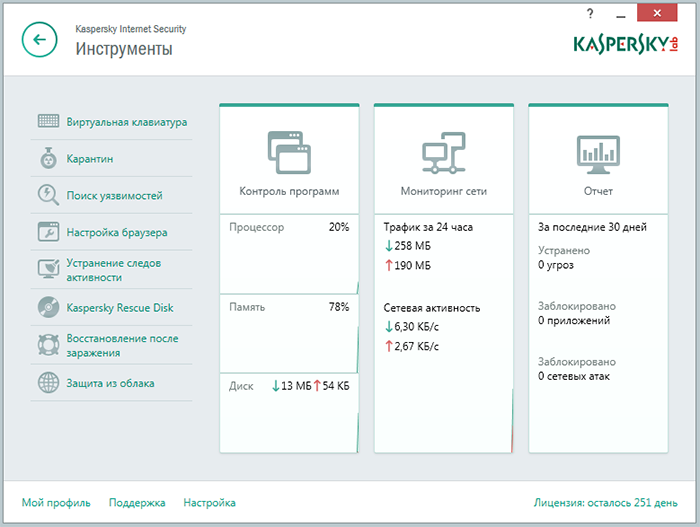Viewport: 700px width, 527px height.
Task: Open Восстановление после заражения
Action: pyautogui.click(x=122, y=345)
